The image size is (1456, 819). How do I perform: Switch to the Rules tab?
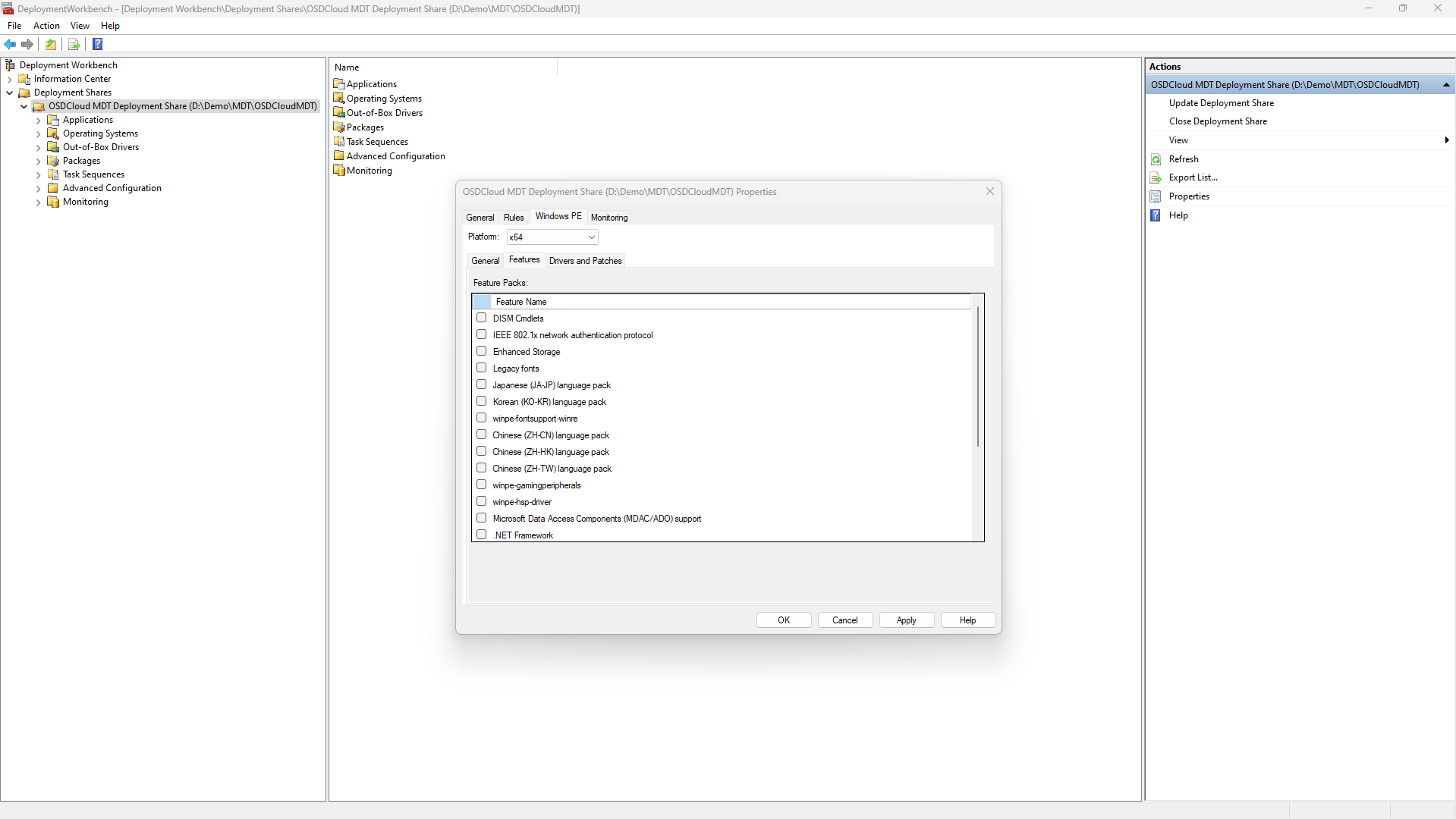tap(514, 218)
